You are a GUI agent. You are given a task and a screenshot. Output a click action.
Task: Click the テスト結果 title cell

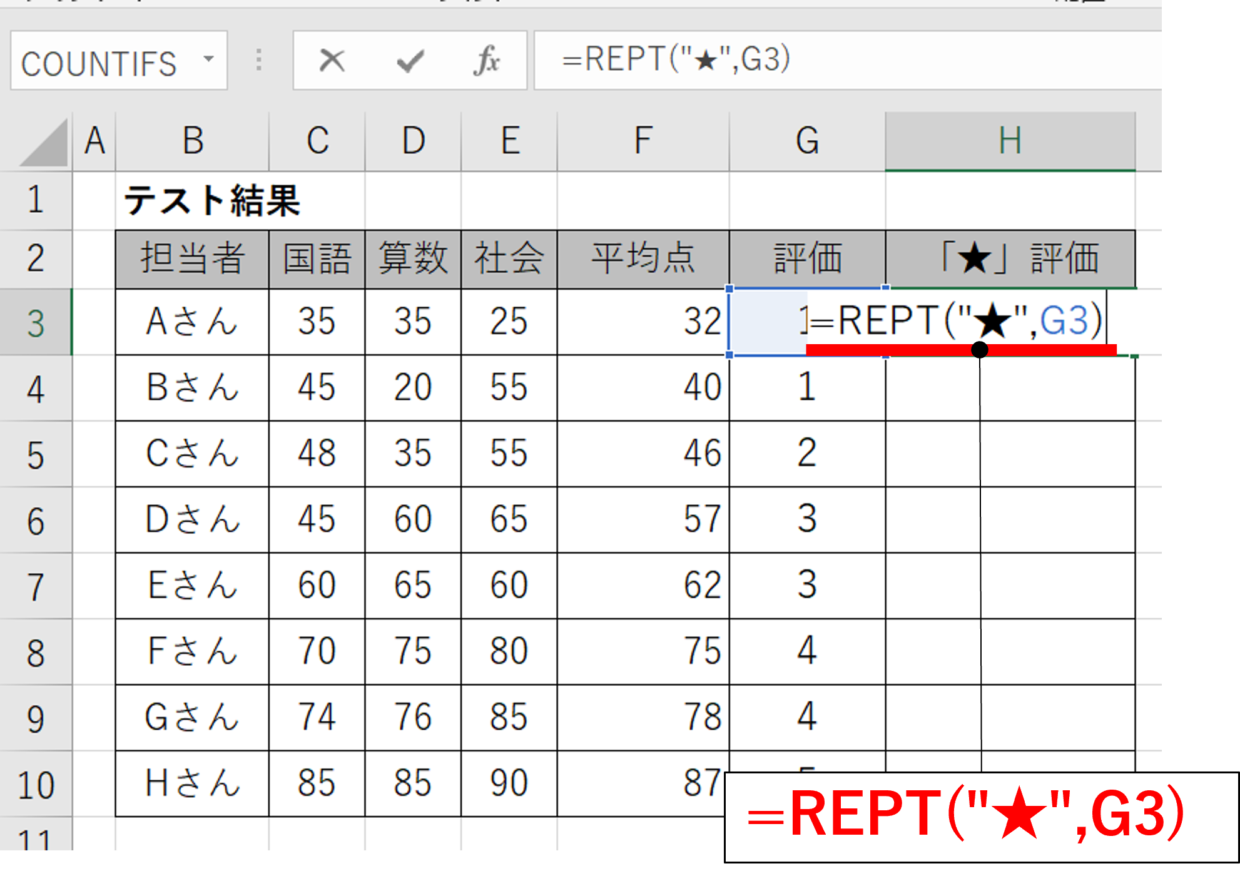point(212,203)
